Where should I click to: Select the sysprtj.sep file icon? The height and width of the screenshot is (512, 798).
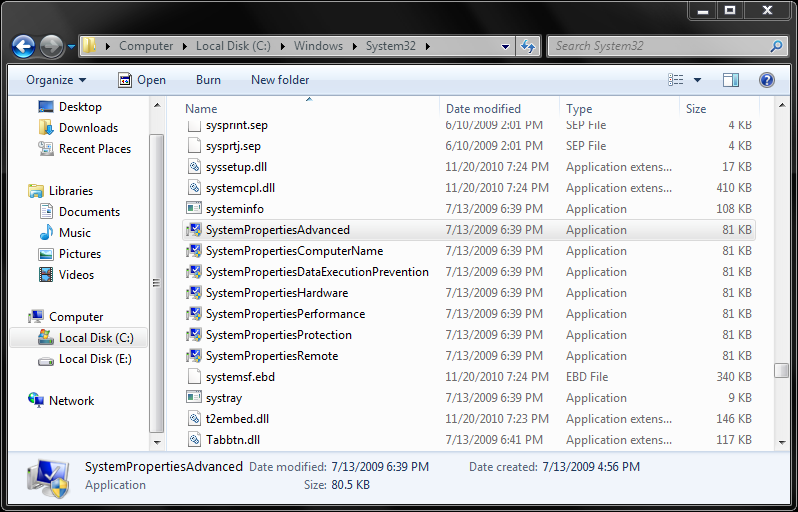(x=194, y=146)
